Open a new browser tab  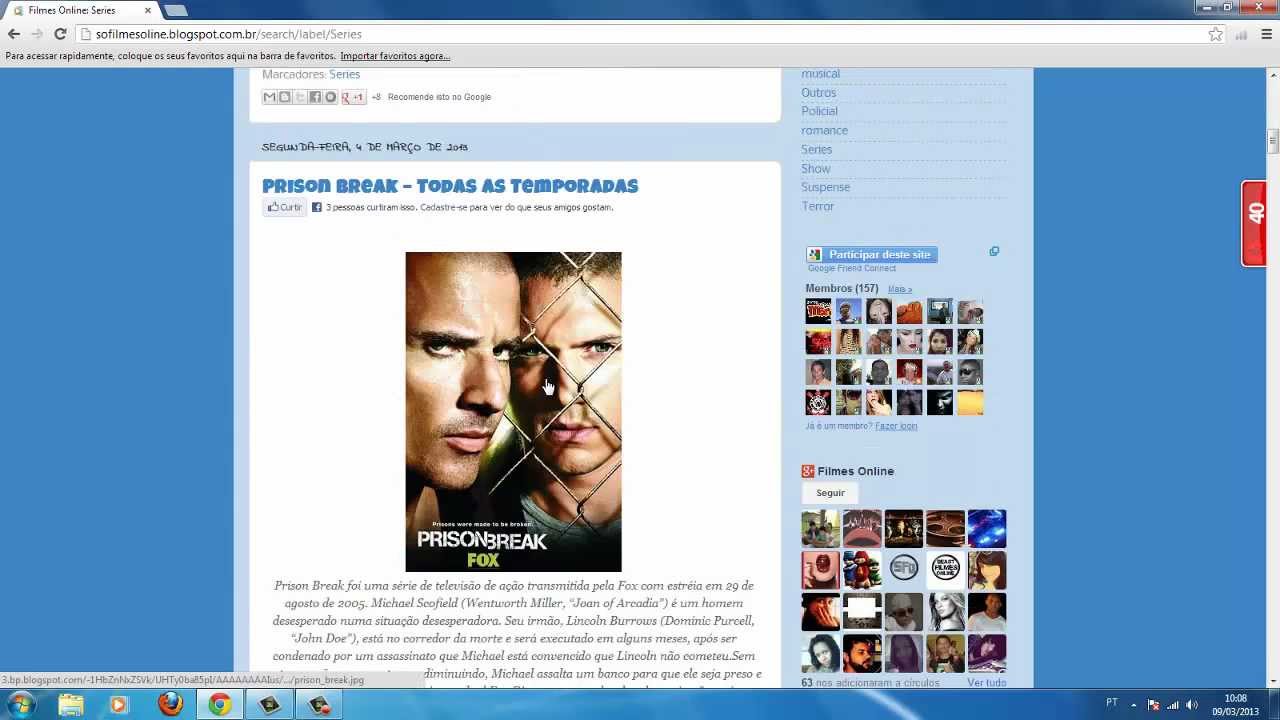coord(175,10)
